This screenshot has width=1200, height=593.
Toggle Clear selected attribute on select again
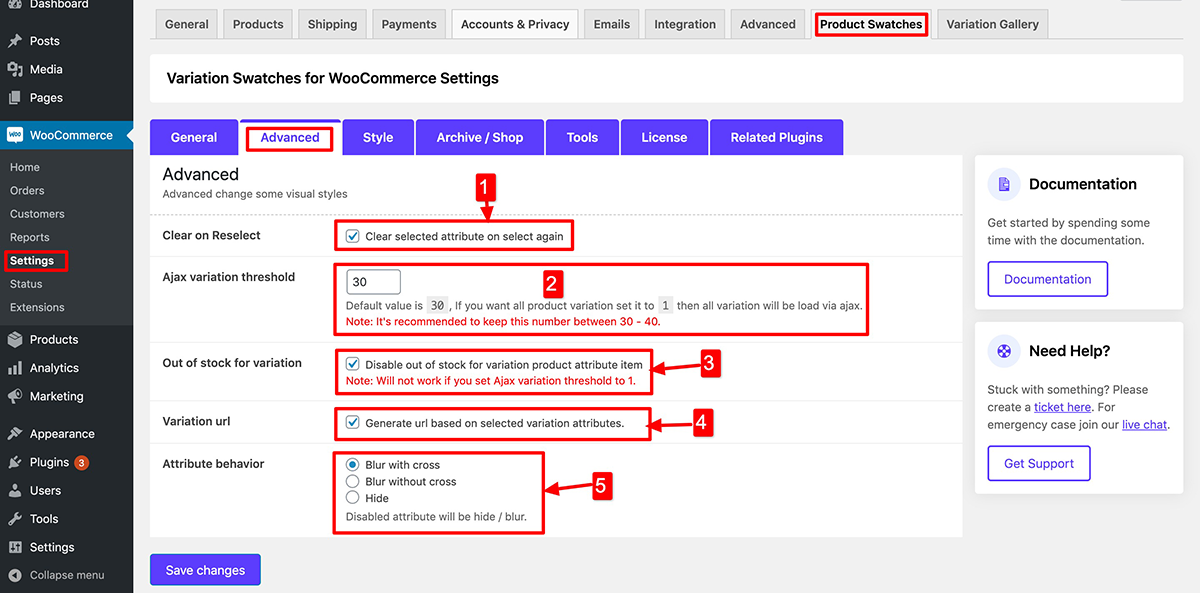click(352, 237)
